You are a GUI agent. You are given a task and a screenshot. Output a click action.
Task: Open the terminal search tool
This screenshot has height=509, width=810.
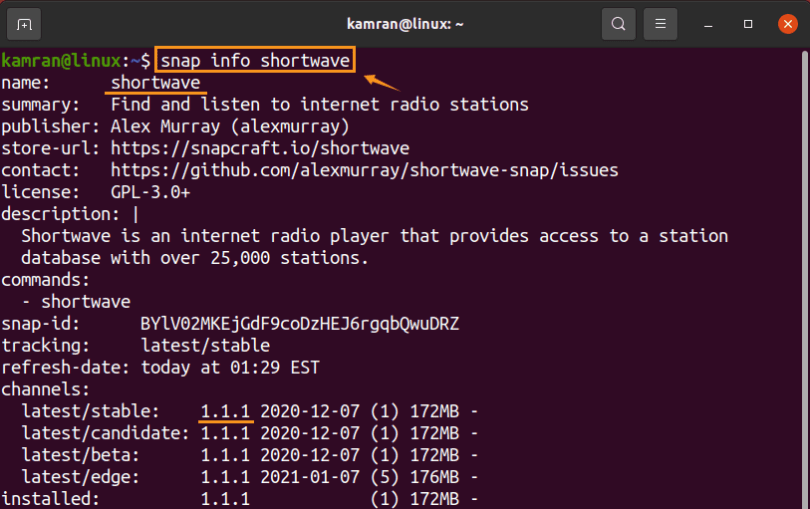[618, 24]
